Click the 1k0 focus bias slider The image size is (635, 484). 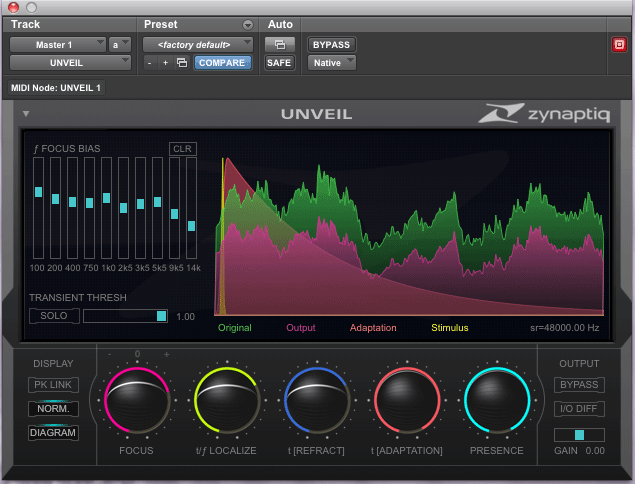coord(107,208)
